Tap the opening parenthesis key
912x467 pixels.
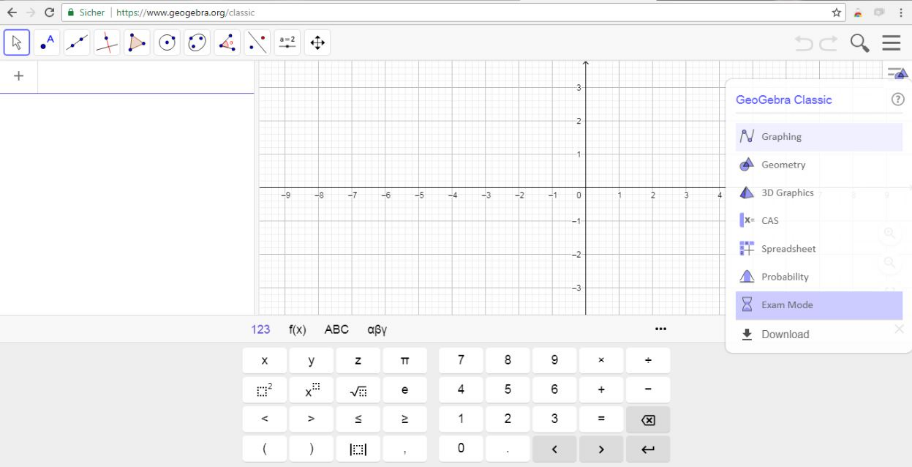point(265,449)
